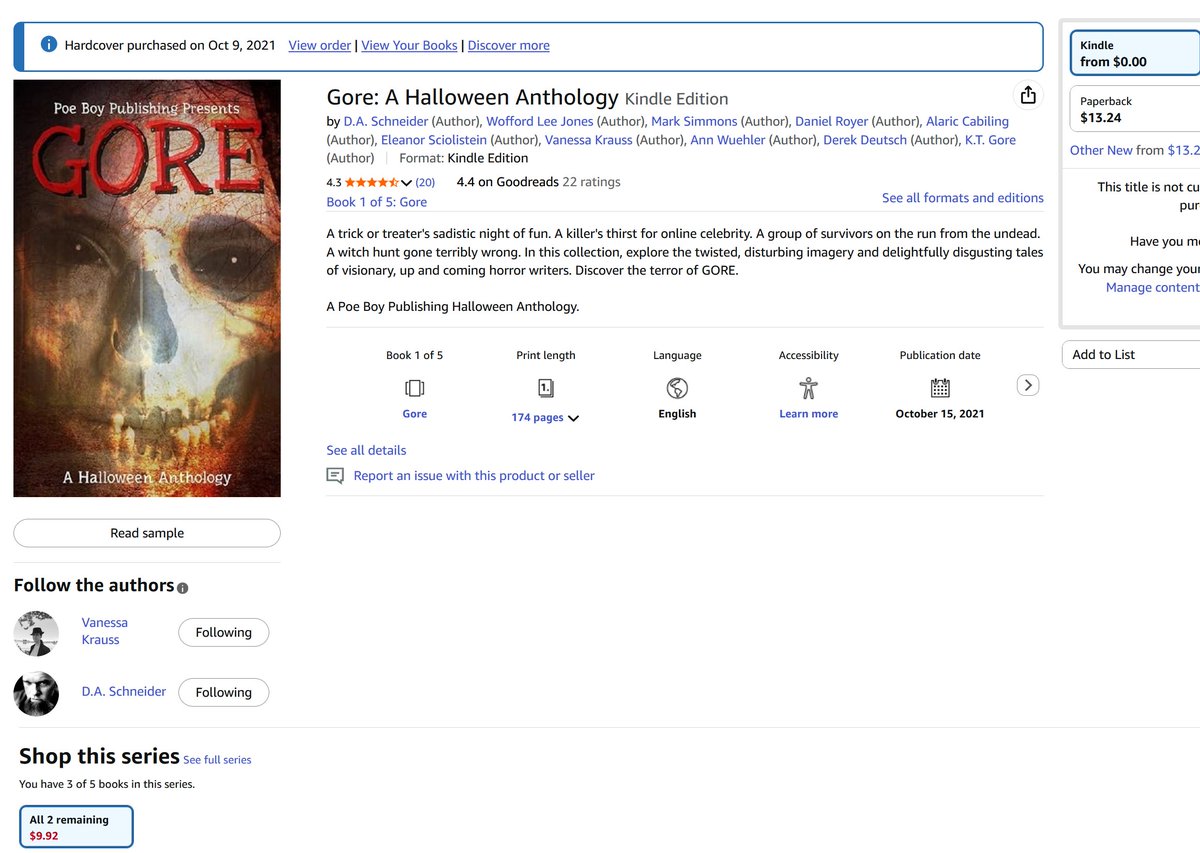Open View Your Books link
Image resolution: width=1200 pixels, height=853 pixels.
(x=409, y=45)
